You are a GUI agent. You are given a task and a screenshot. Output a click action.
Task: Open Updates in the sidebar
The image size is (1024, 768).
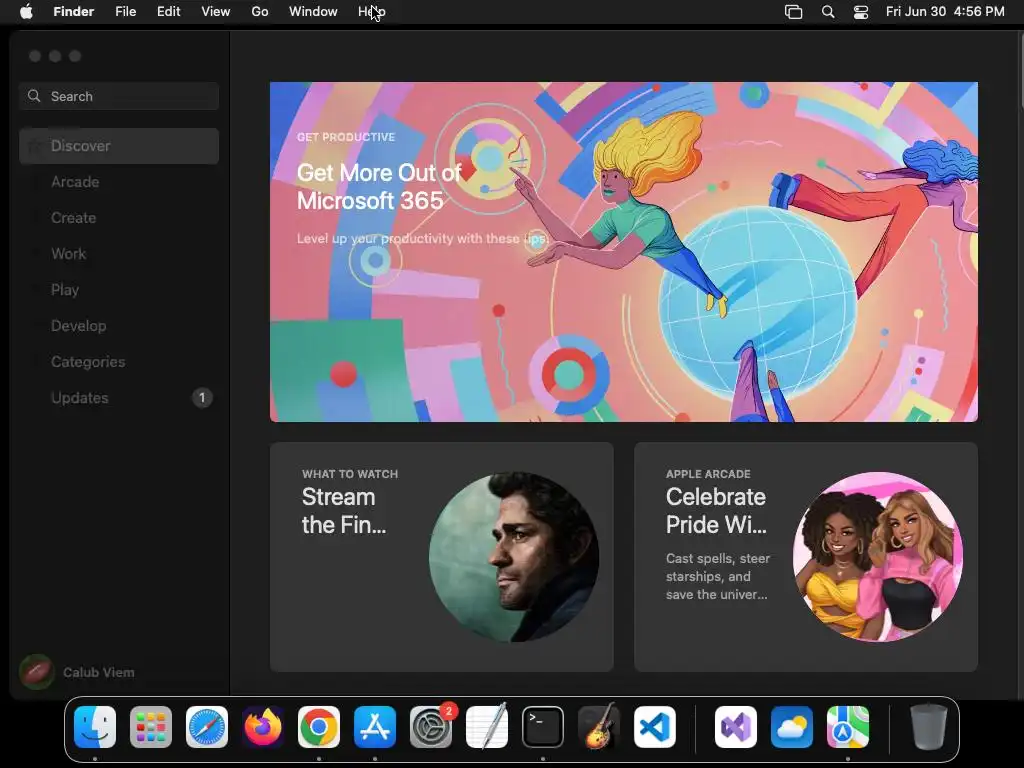click(x=119, y=398)
